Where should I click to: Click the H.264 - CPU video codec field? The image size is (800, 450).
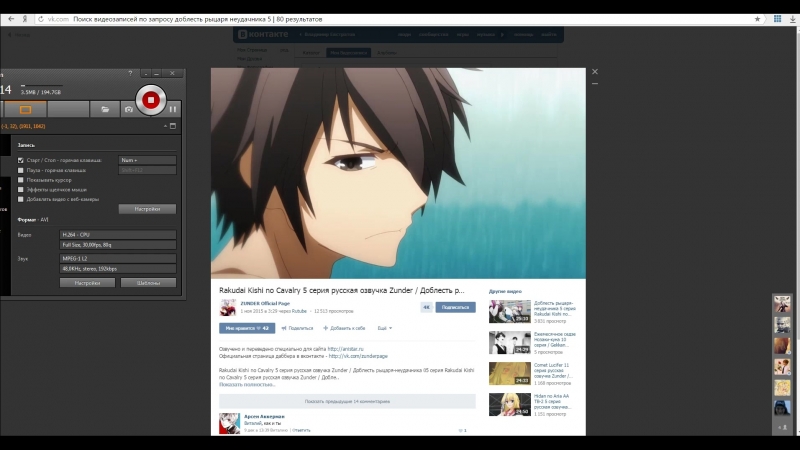pos(118,235)
